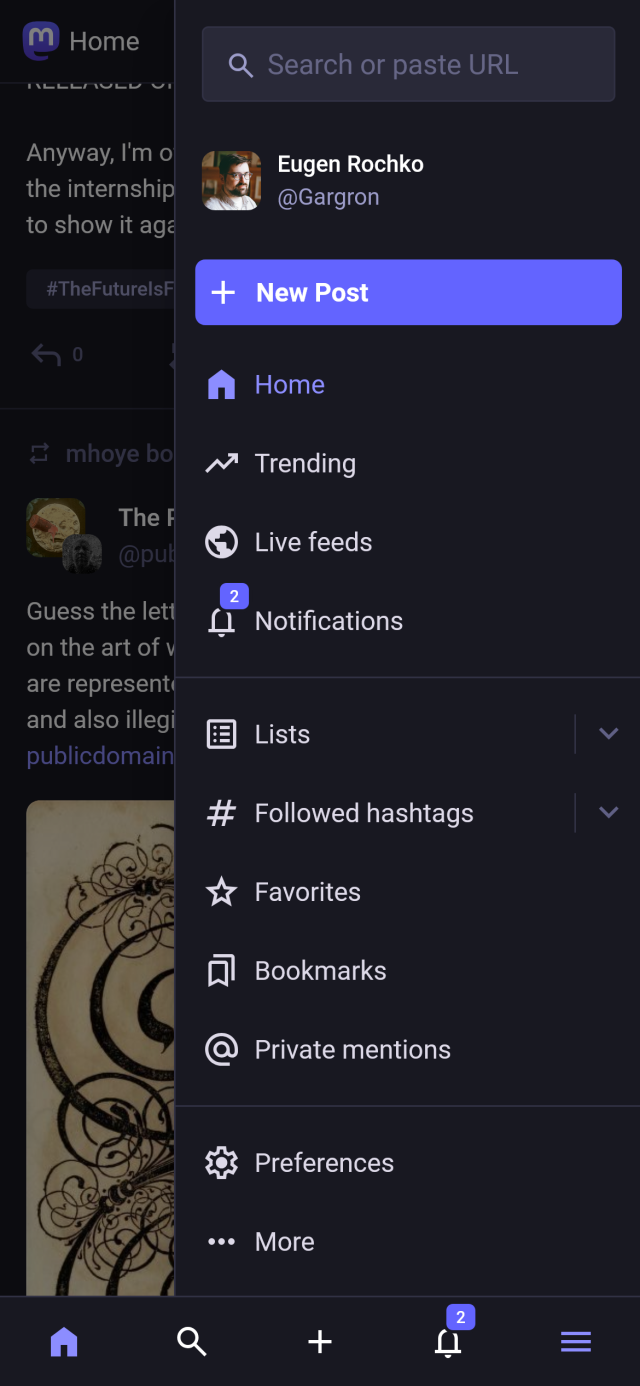Expand the Followed hashtags chevron
640x1386 pixels.
(608, 813)
